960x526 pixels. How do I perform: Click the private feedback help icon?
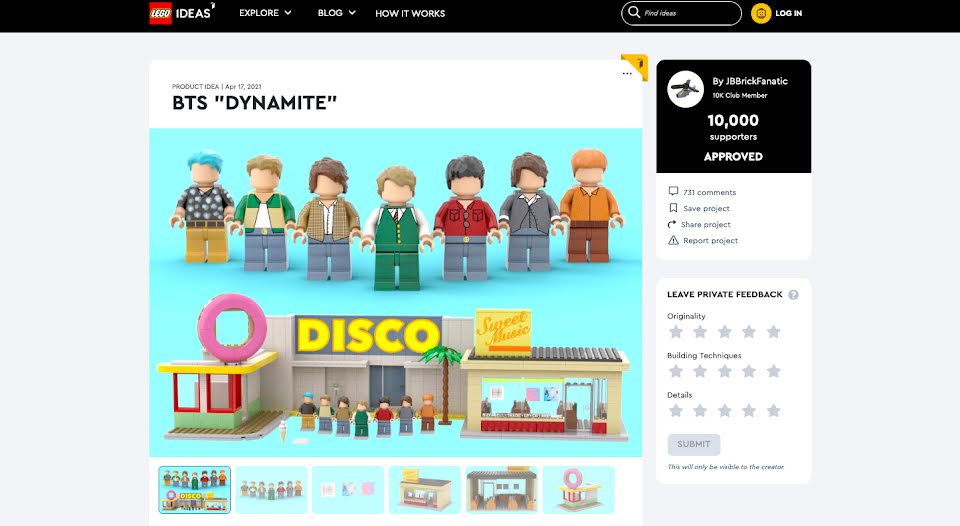pyautogui.click(x=793, y=295)
